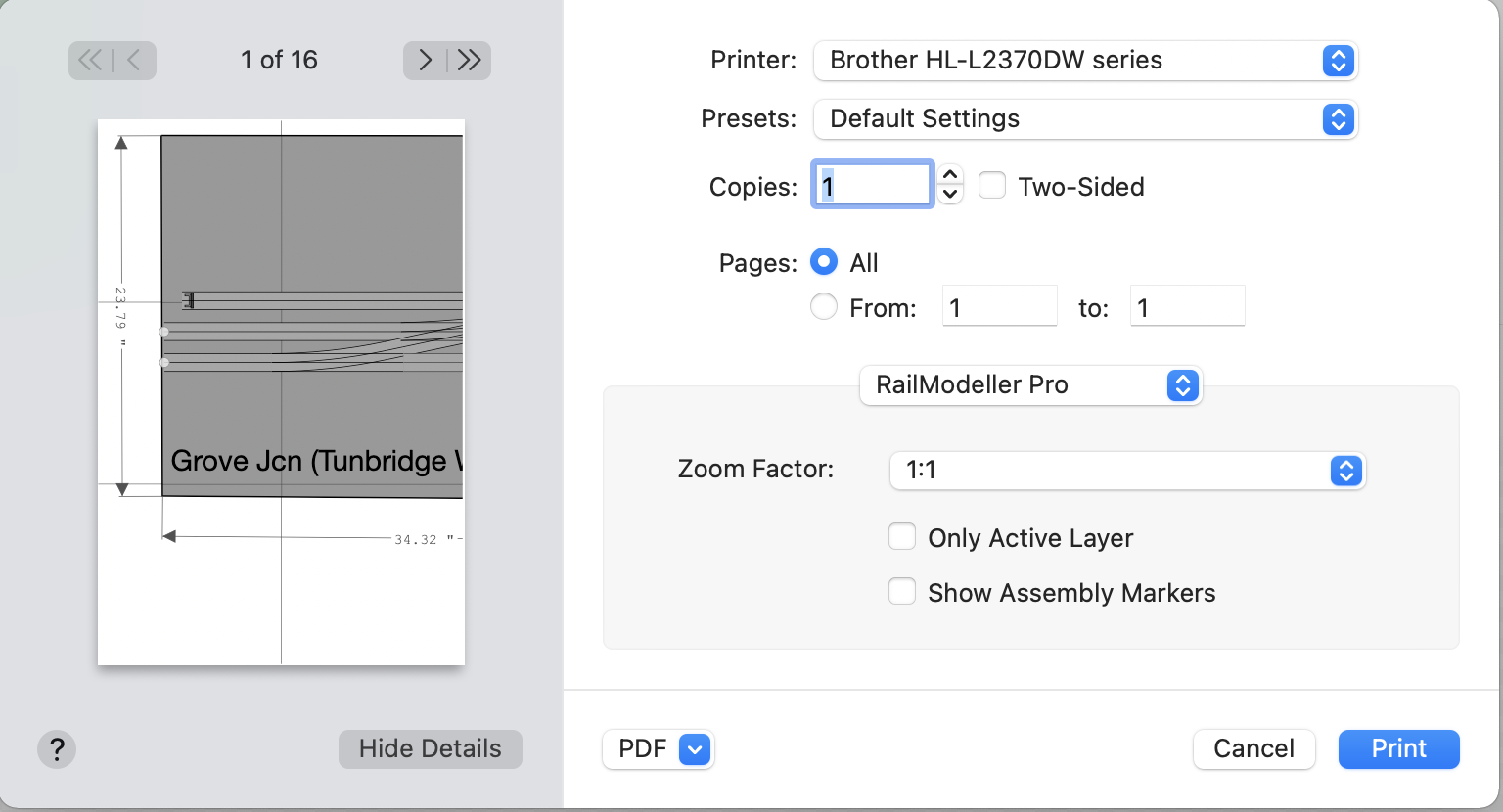Increase copies with stepper up arrow

tap(950, 175)
